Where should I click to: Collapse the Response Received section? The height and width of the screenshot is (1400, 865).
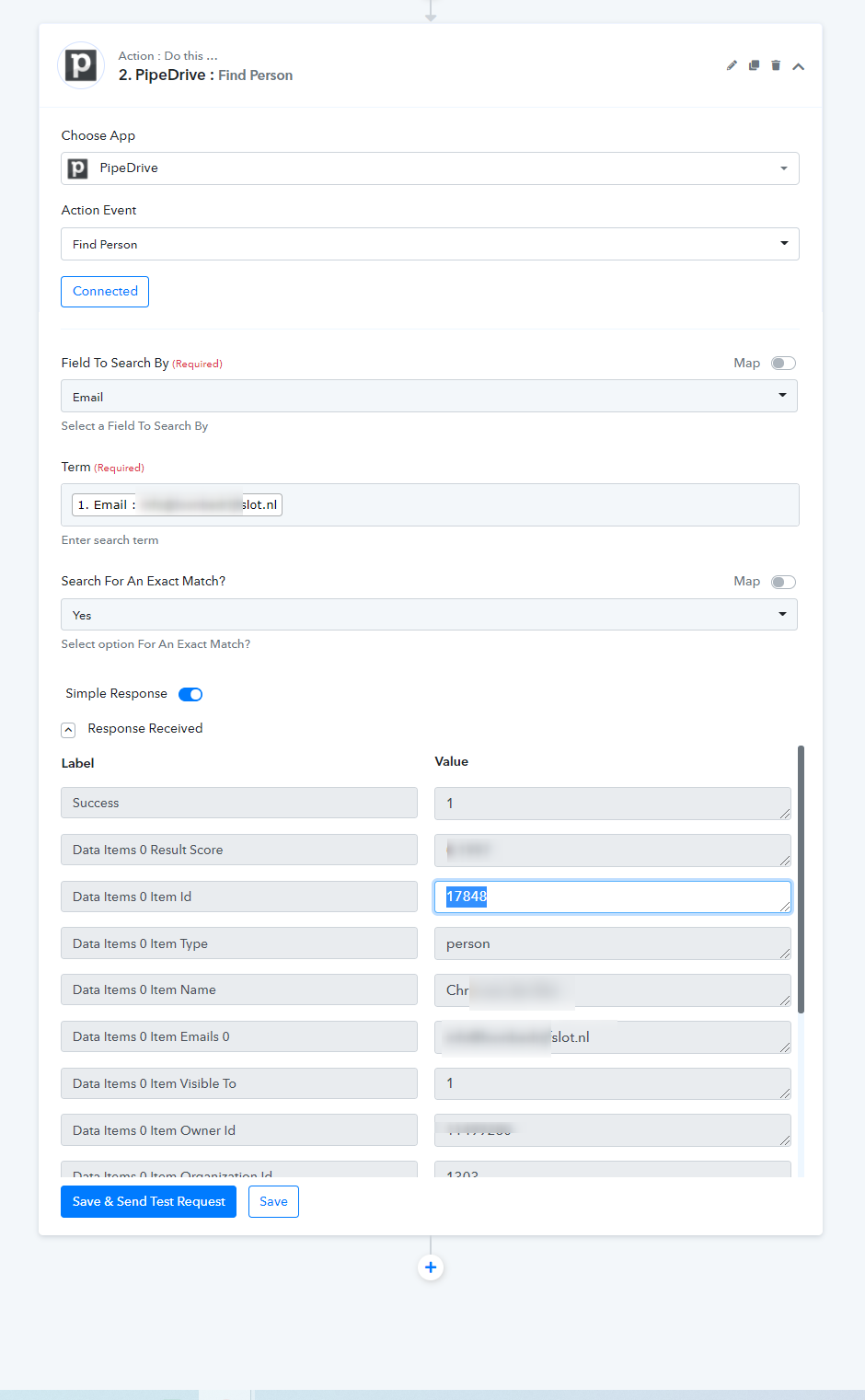68,730
